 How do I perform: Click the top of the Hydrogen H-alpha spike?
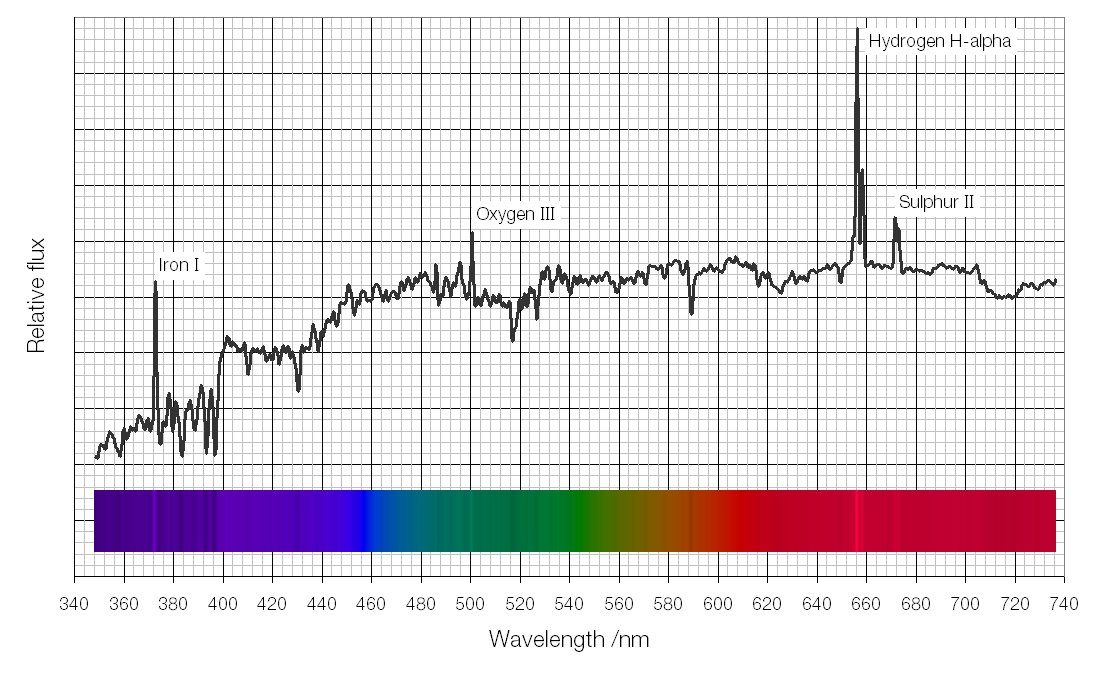tap(857, 29)
